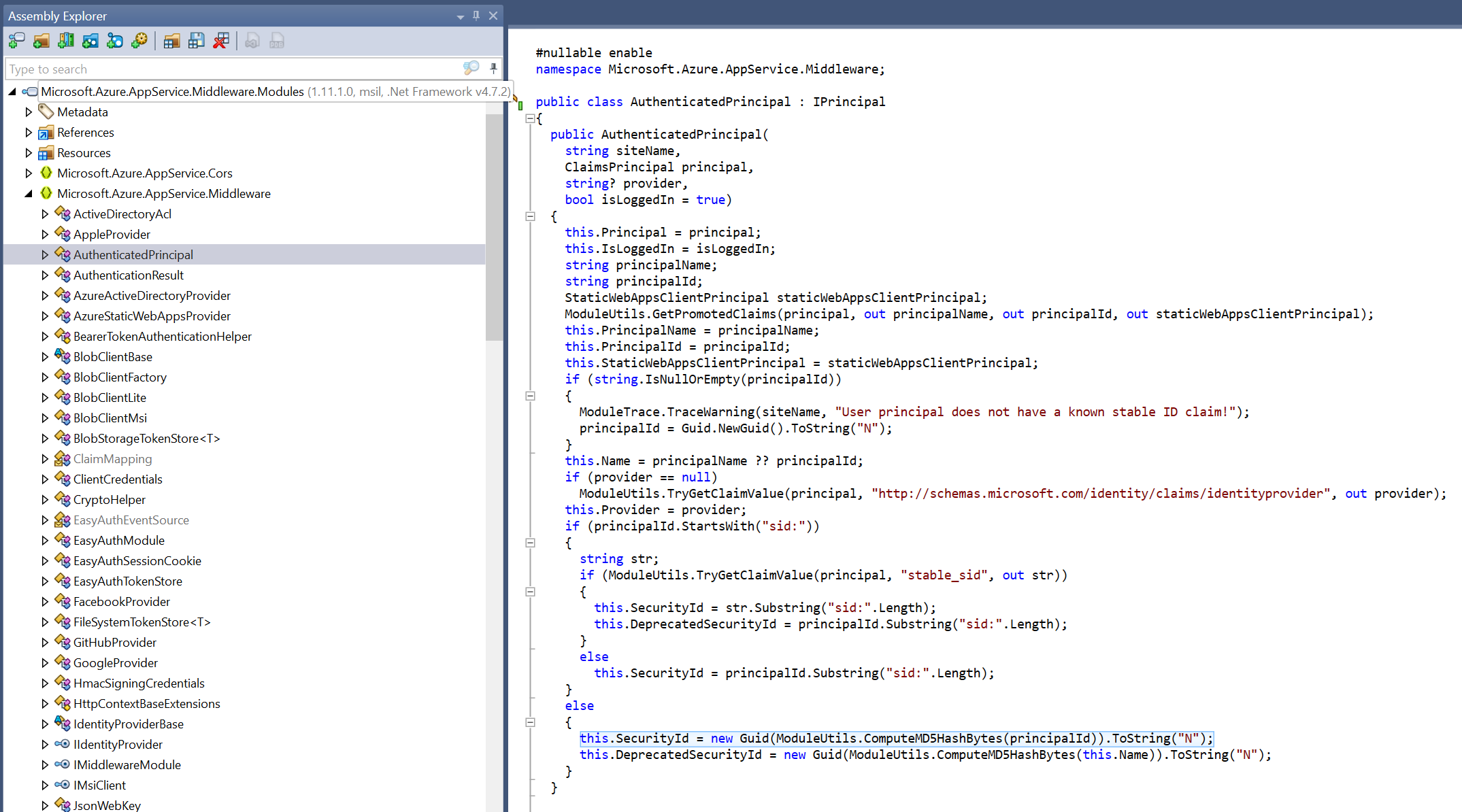Click Explore running processes gear icon
The height and width of the screenshot is (812, 1462).
tap(139, 41)
